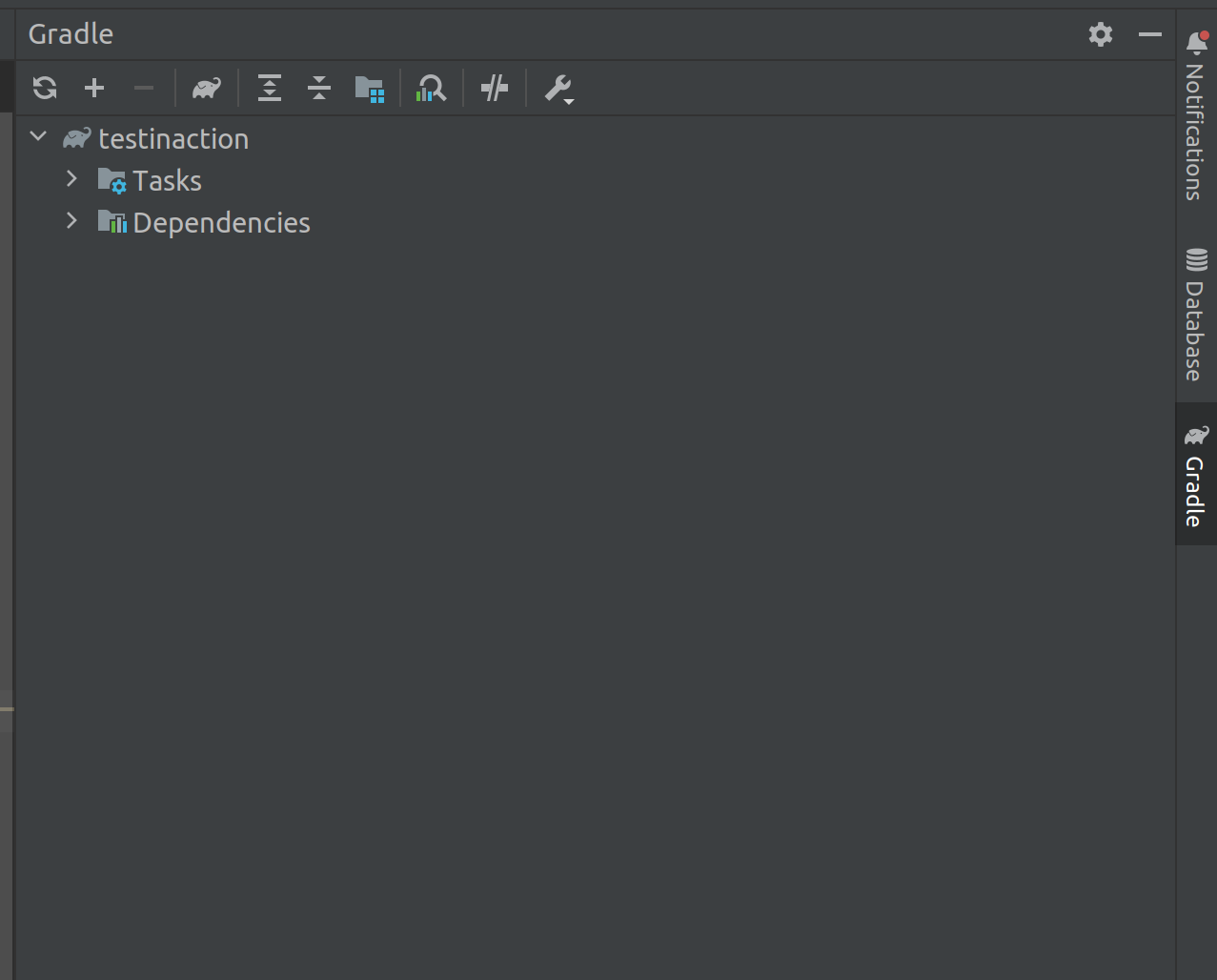The image size is (1217, 980).
Task: Execute Gradle Task elephant icon
Action: click(207, 88)
